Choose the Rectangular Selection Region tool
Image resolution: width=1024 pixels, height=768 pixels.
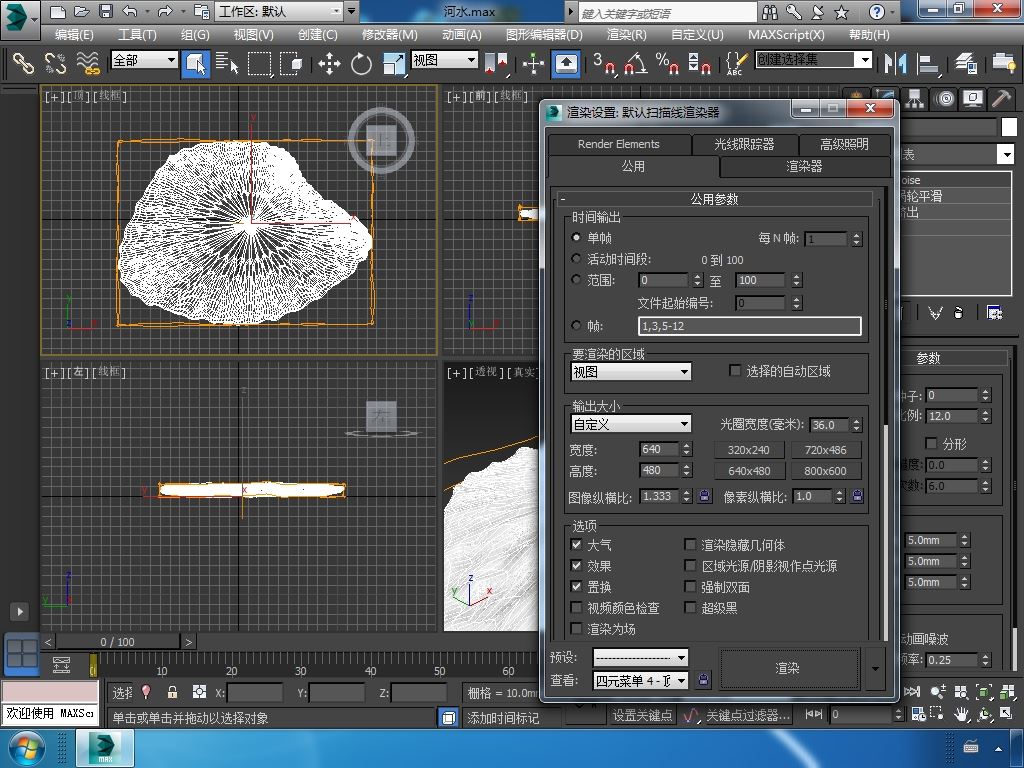[x=260, y=63]
